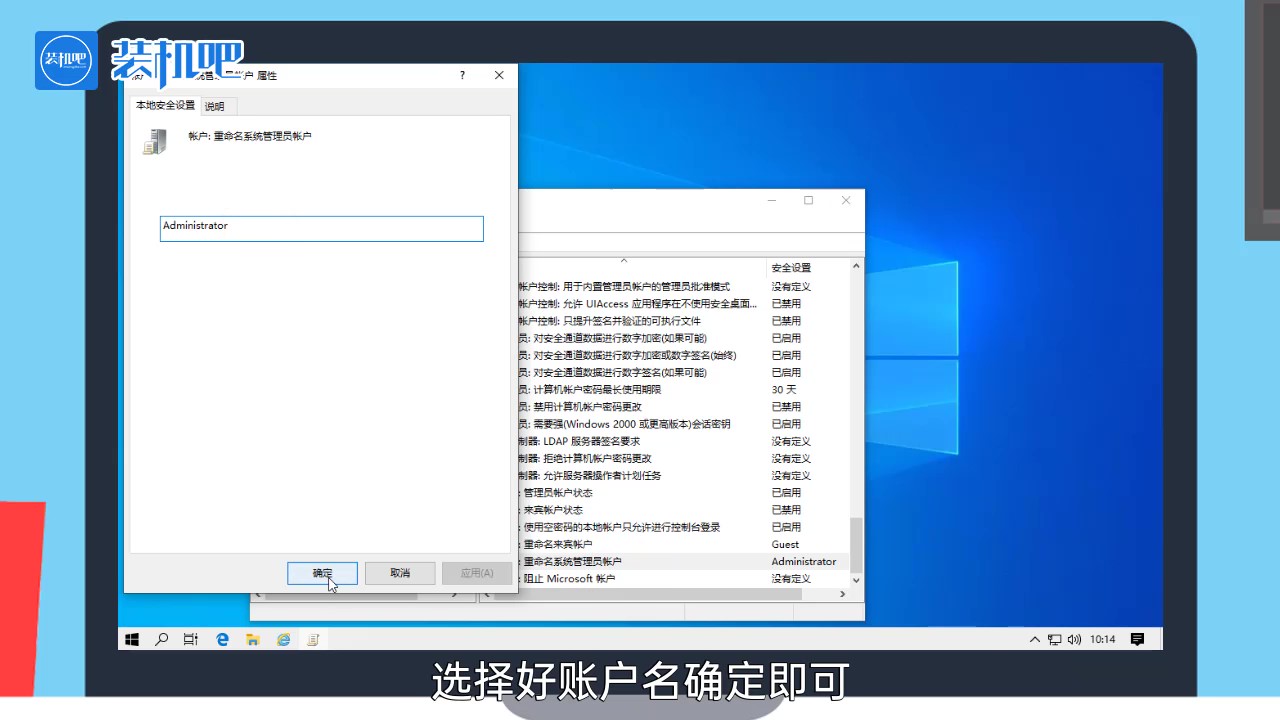Click the sort arrow above the policy column
Image resolution: width=1280 pixels, height=720 pixels.
[624, 259]
